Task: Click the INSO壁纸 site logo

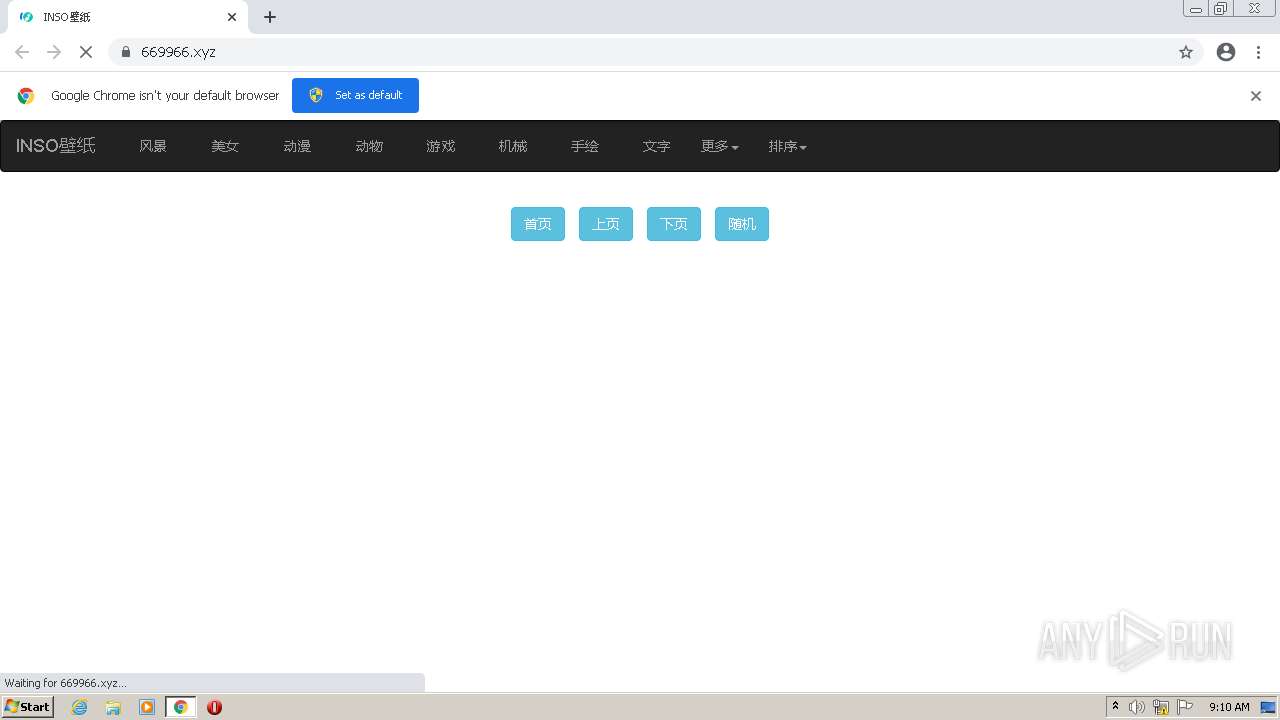Action: coord(56,146)
